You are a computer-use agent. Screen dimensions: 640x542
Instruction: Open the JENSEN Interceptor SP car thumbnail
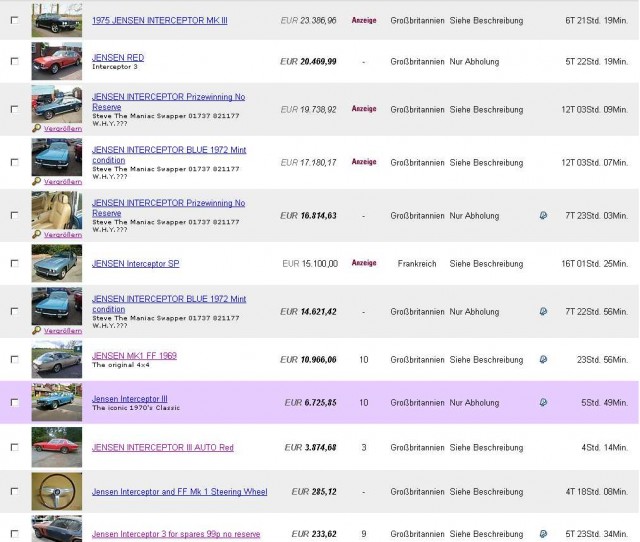[x=57, y=263]
